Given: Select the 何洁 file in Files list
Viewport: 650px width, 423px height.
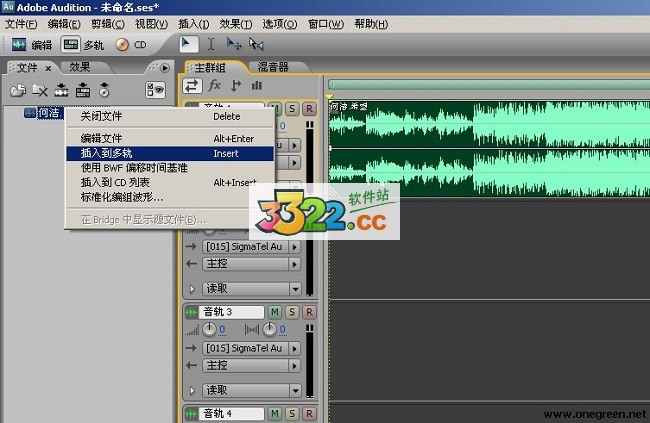Looking at the screenshot, I should click(x=43, y=113).
